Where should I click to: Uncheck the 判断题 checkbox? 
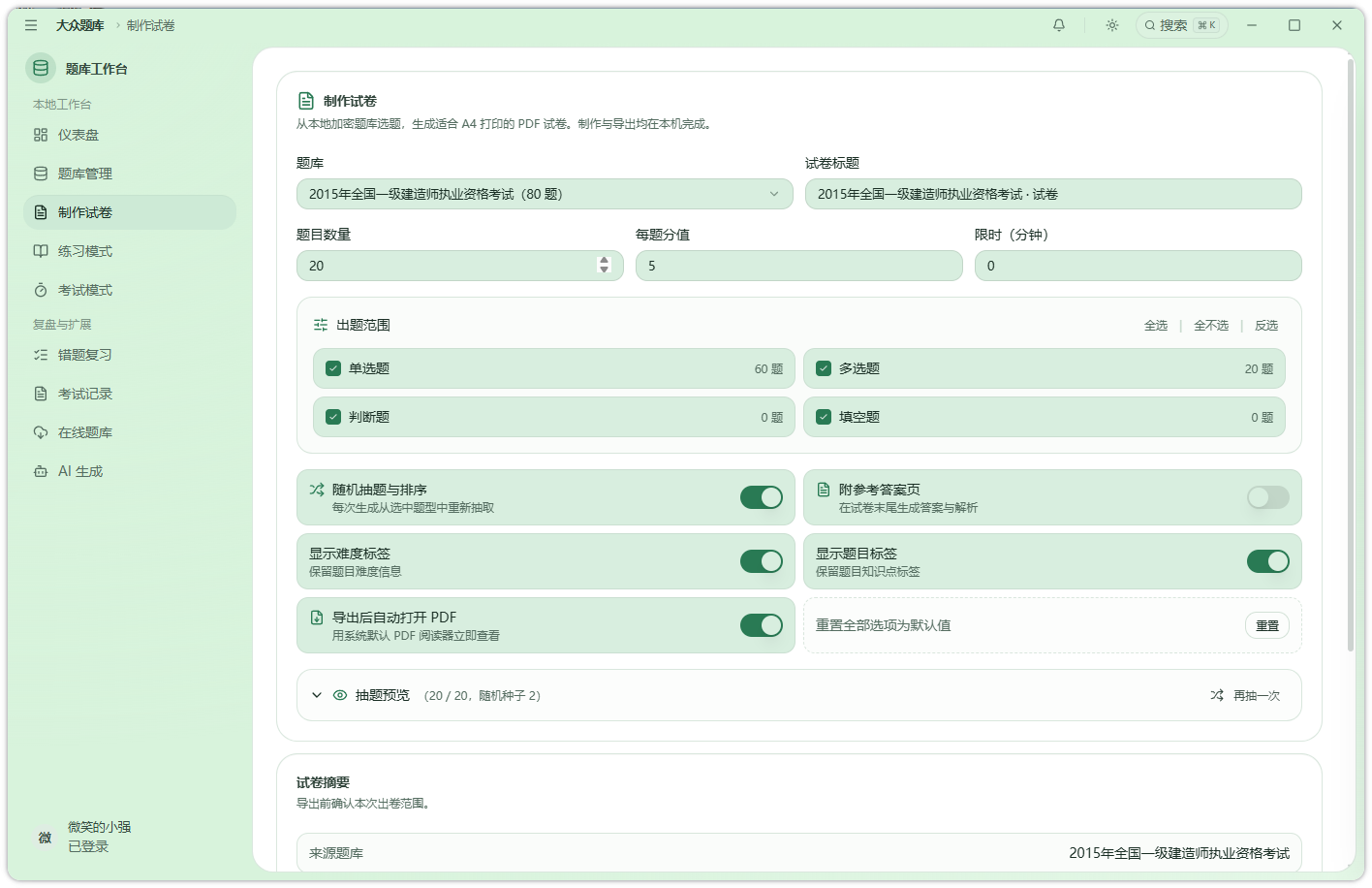(x=333, y=417)
